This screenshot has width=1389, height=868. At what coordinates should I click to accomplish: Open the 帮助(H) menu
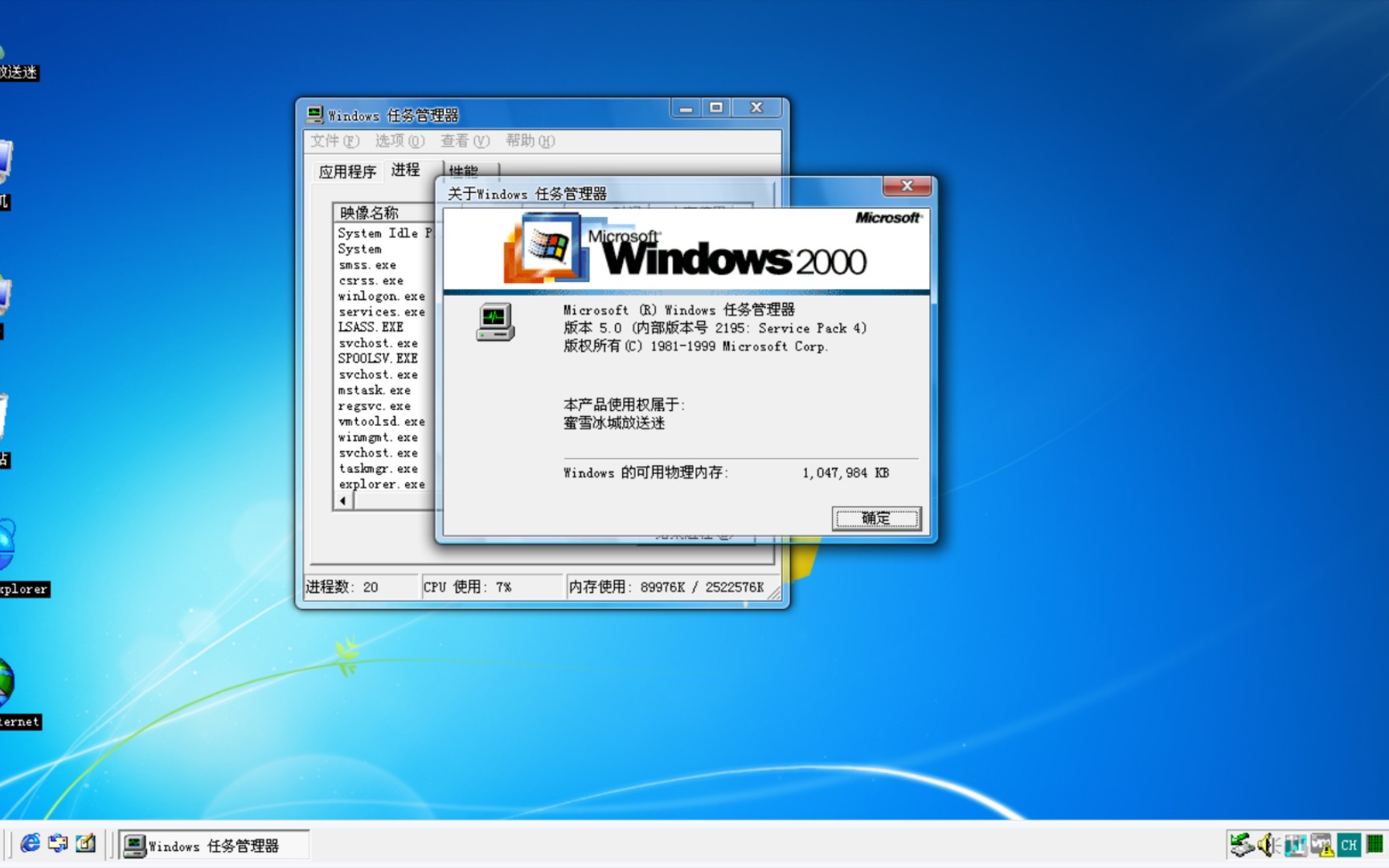(530, 141)
